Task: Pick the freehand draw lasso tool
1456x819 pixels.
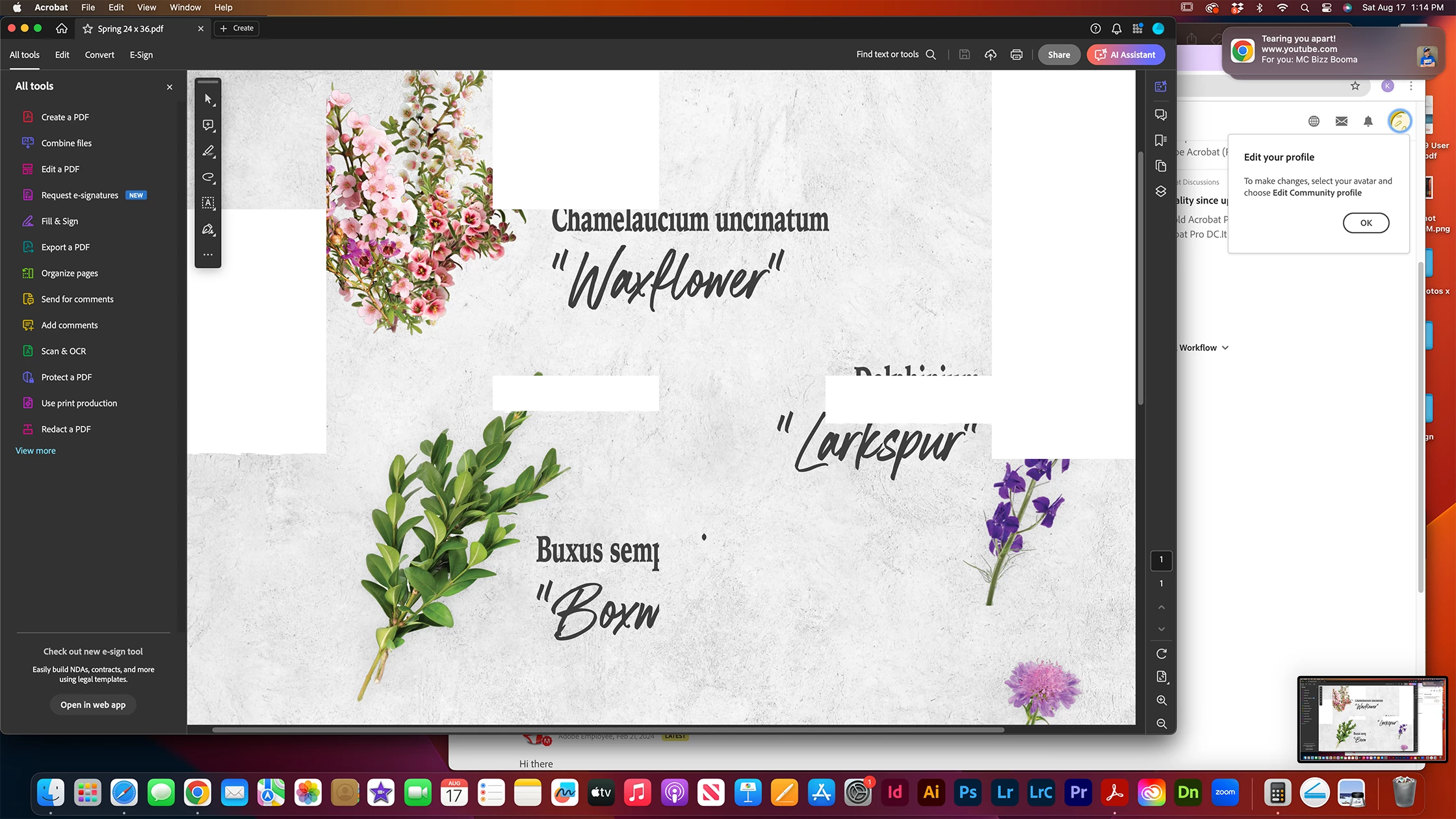Action: [208, 177]
